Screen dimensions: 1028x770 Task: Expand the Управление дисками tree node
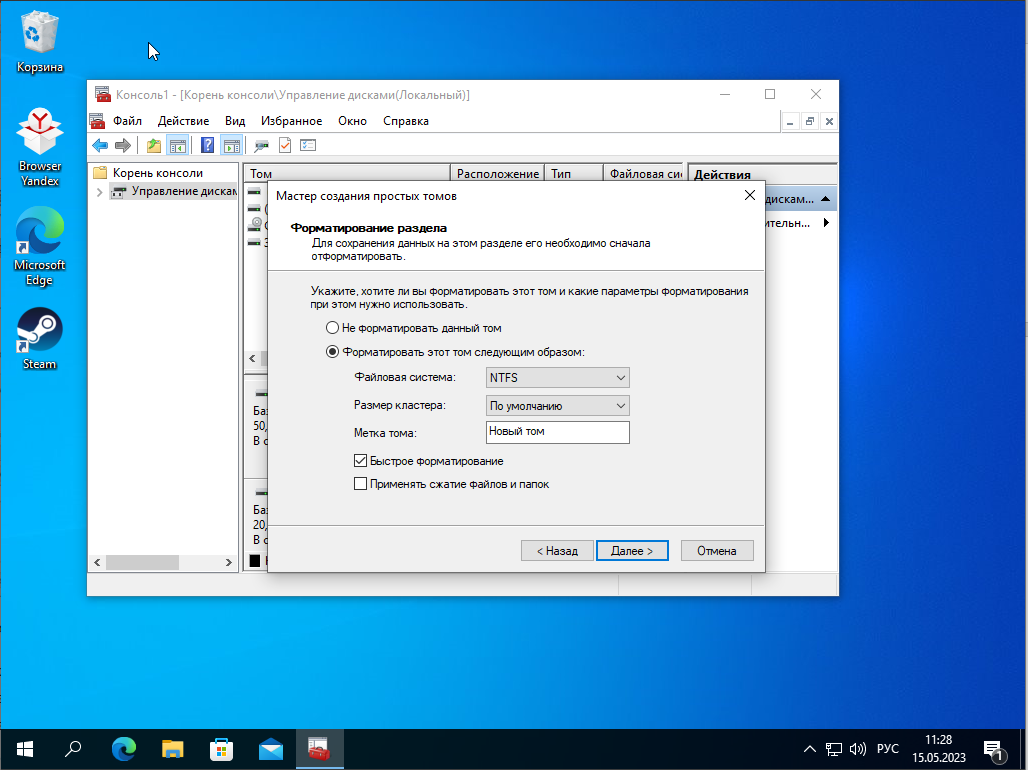tap(100, 192)
